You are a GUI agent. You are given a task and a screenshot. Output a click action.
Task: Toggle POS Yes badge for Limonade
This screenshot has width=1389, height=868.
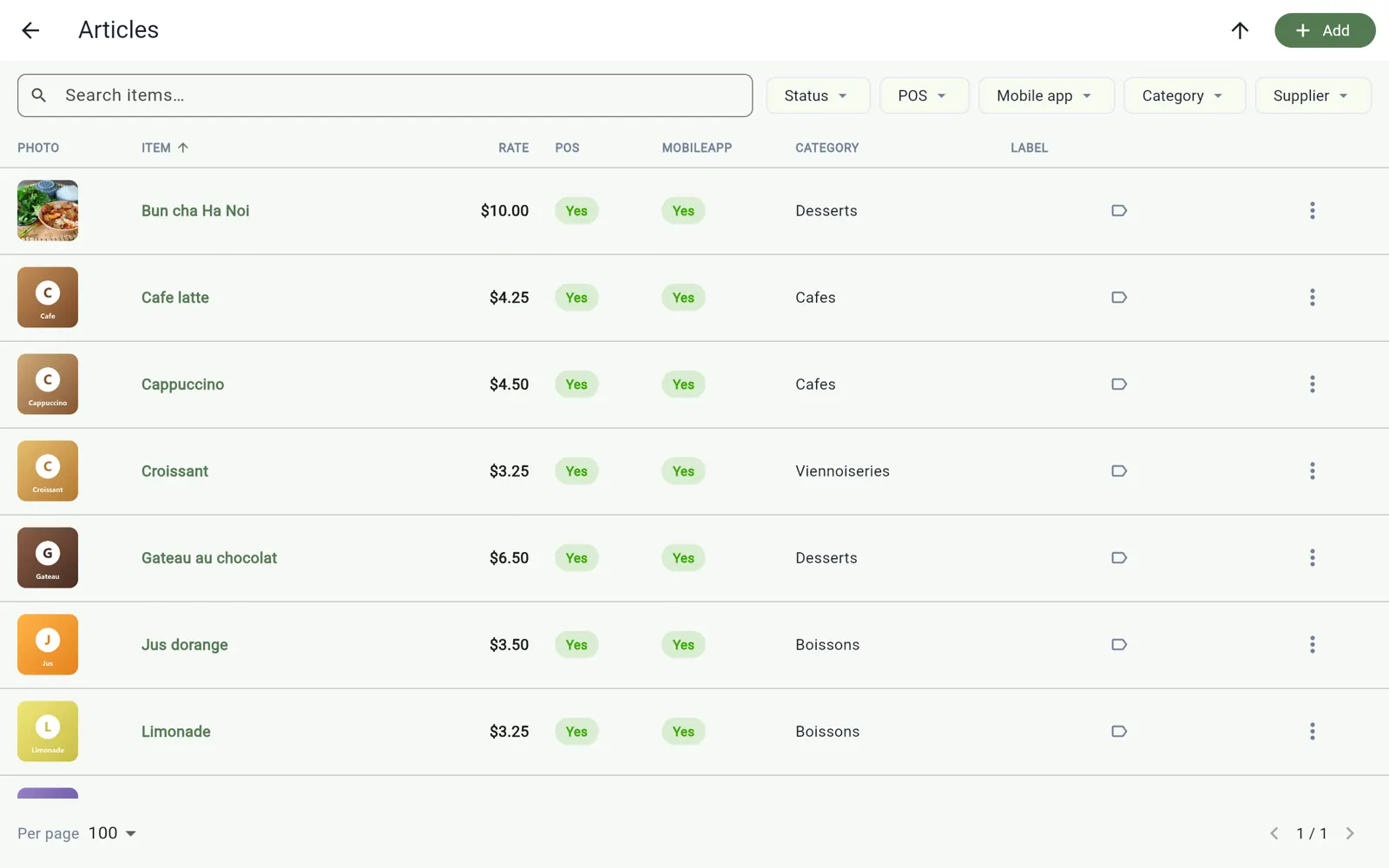click(x=576, y=732)
